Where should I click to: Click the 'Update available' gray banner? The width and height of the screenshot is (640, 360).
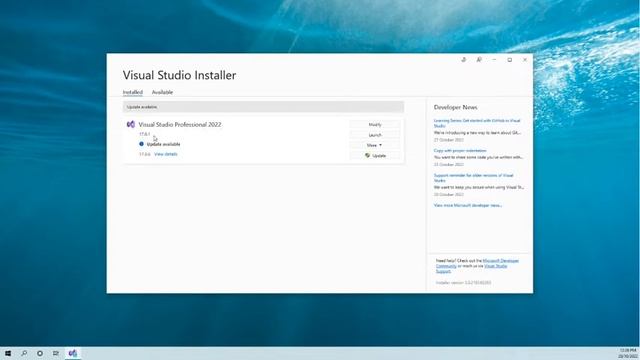point(263,107)
